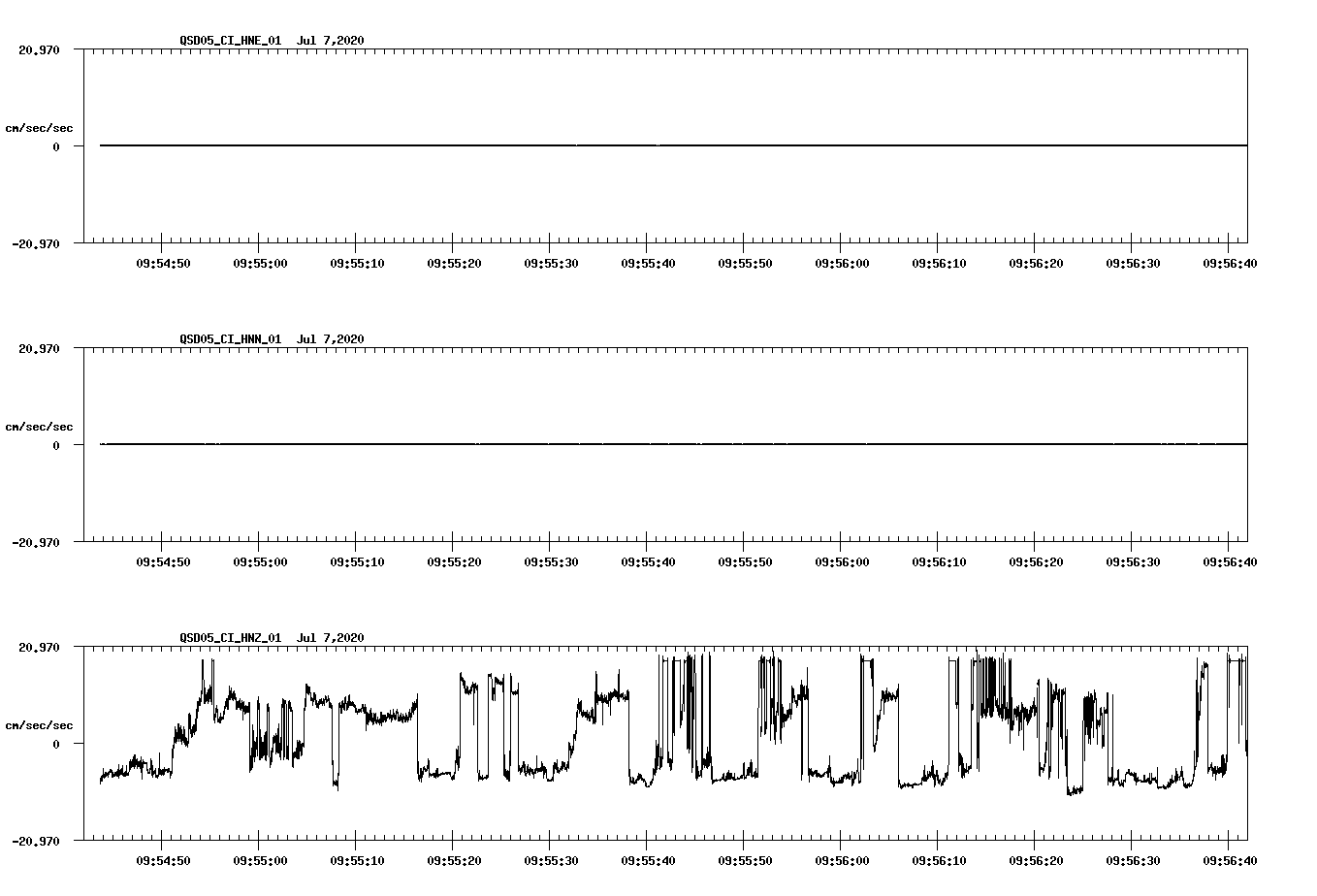Click 09:56:20 time label under HNZ plot

click(1036, 860)
